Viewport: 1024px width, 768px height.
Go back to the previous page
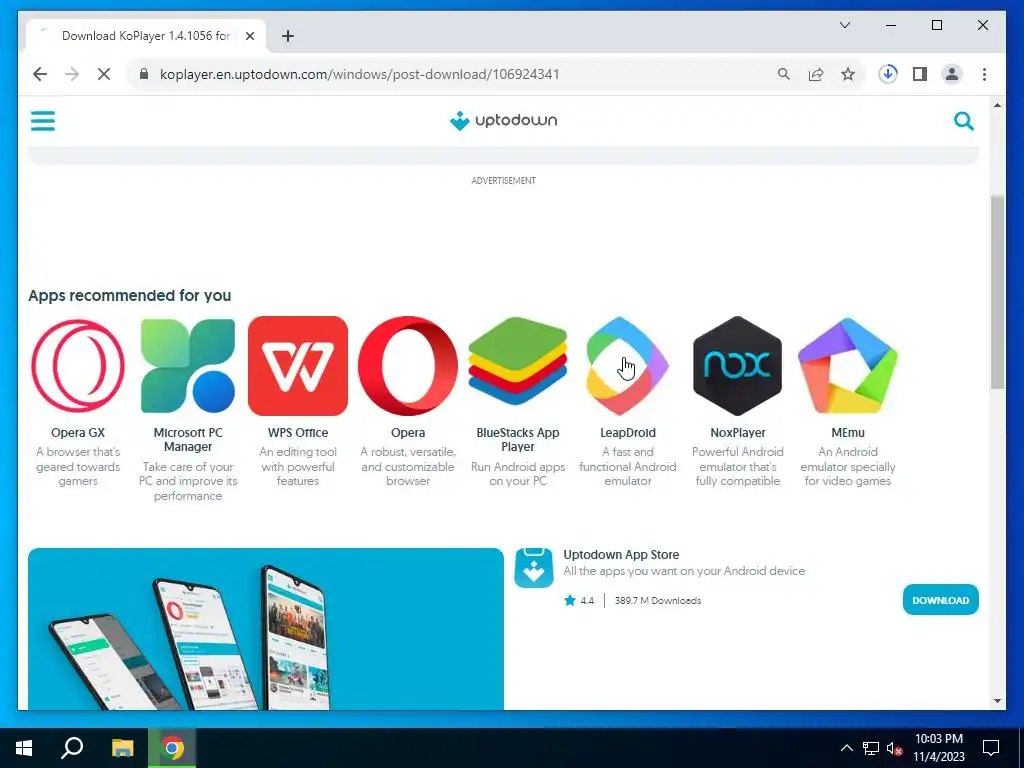pyautogui.click(x=40, y=74)
